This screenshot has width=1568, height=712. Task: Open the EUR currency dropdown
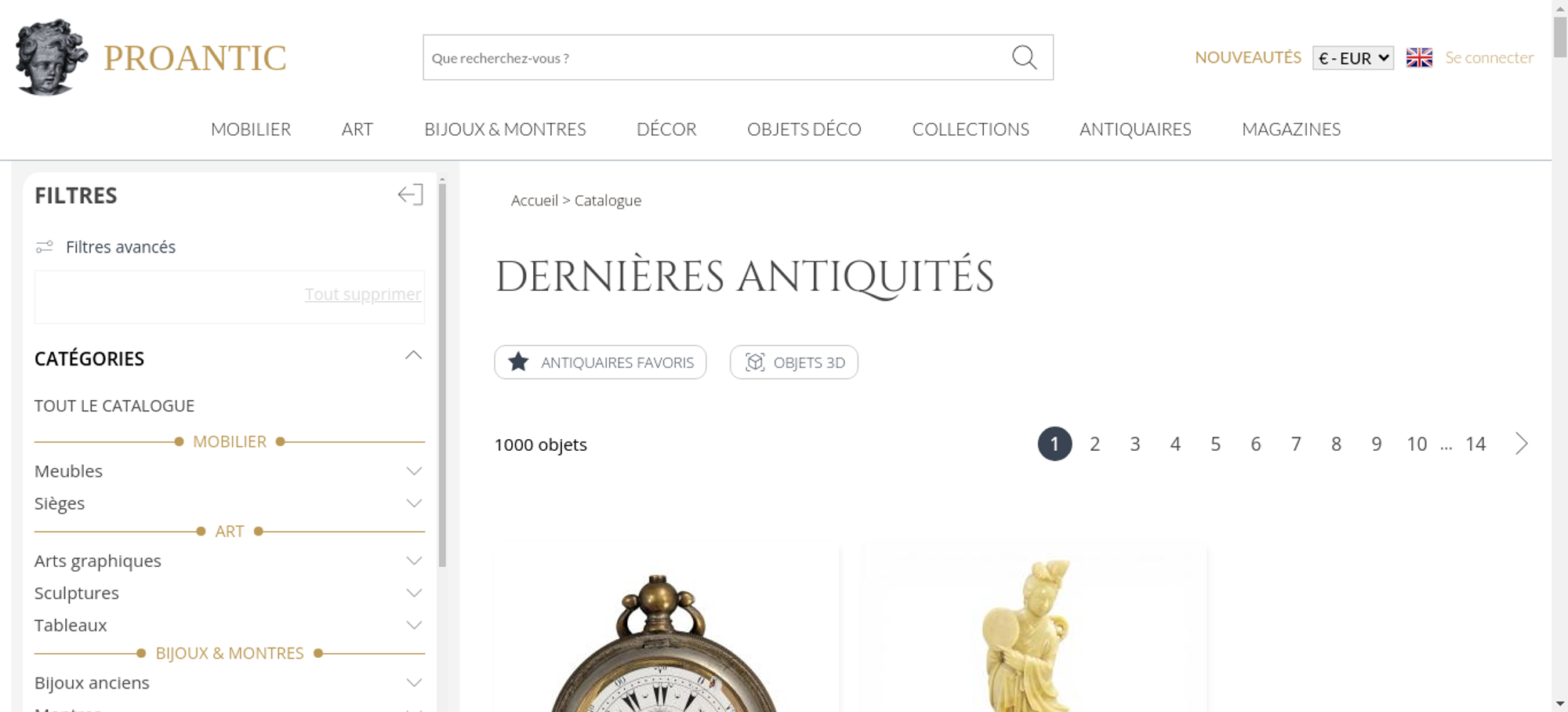tap(1353, 58)
